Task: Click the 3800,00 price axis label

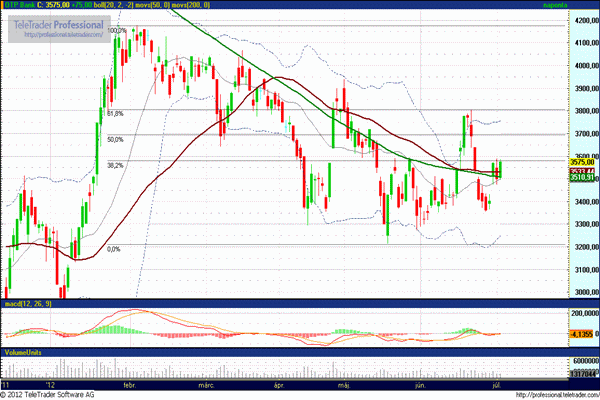Action: (x=587, y=111)
